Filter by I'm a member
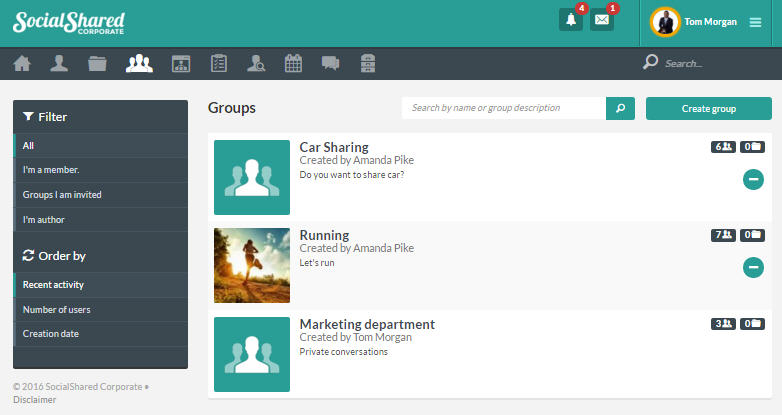The height and width of the screenshot is (415, 782). (x=101, y=170)
